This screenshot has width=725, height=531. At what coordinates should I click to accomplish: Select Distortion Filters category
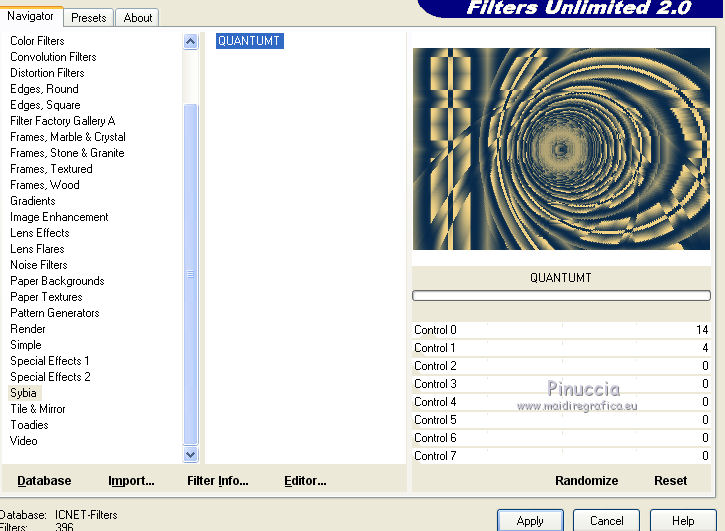pos(47,73)
